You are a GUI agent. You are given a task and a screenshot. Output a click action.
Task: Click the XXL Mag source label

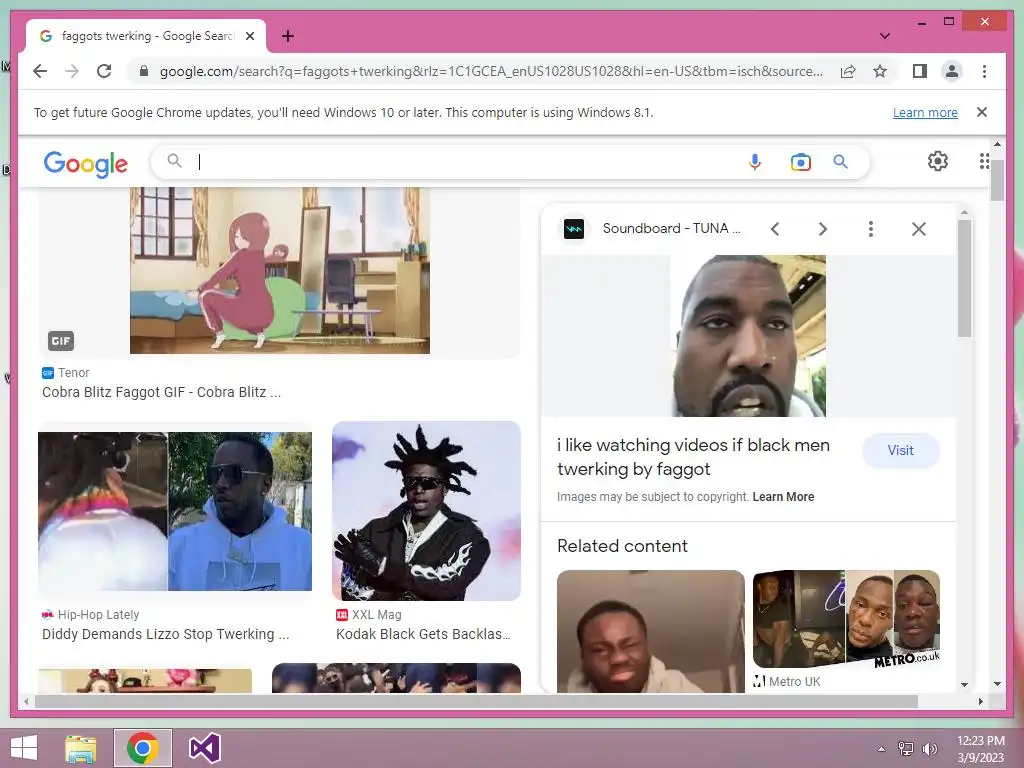tap(376, 615)
